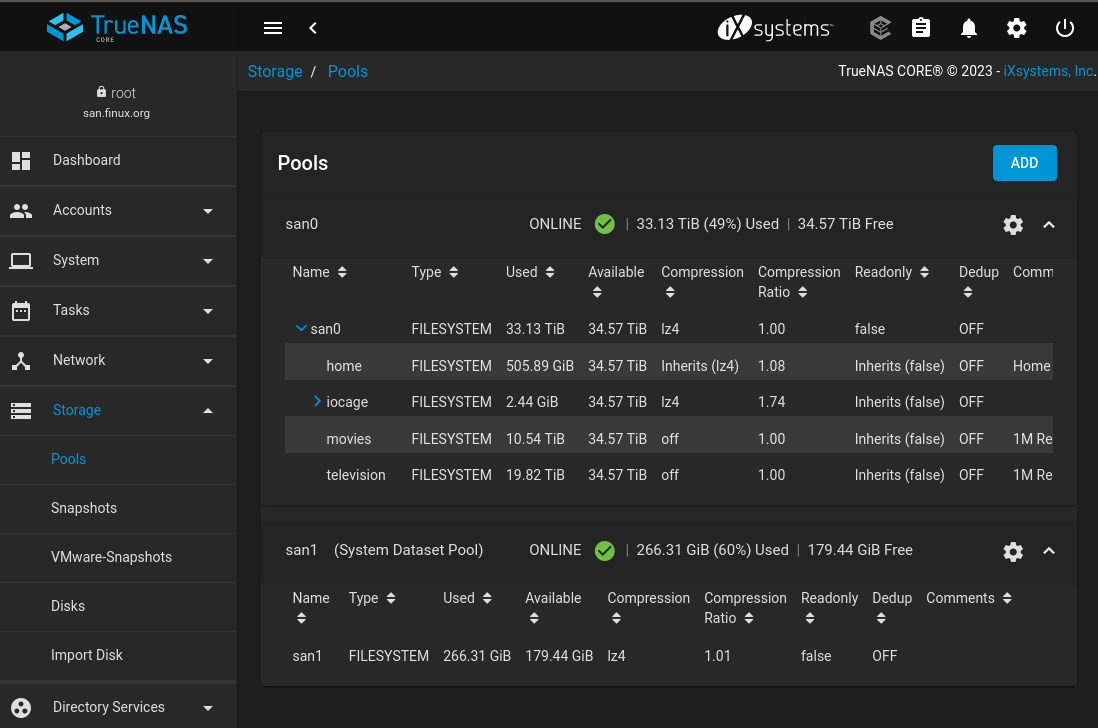Click the power icon in top bar
1098x728 pixels.
(x=1065, y=28)
